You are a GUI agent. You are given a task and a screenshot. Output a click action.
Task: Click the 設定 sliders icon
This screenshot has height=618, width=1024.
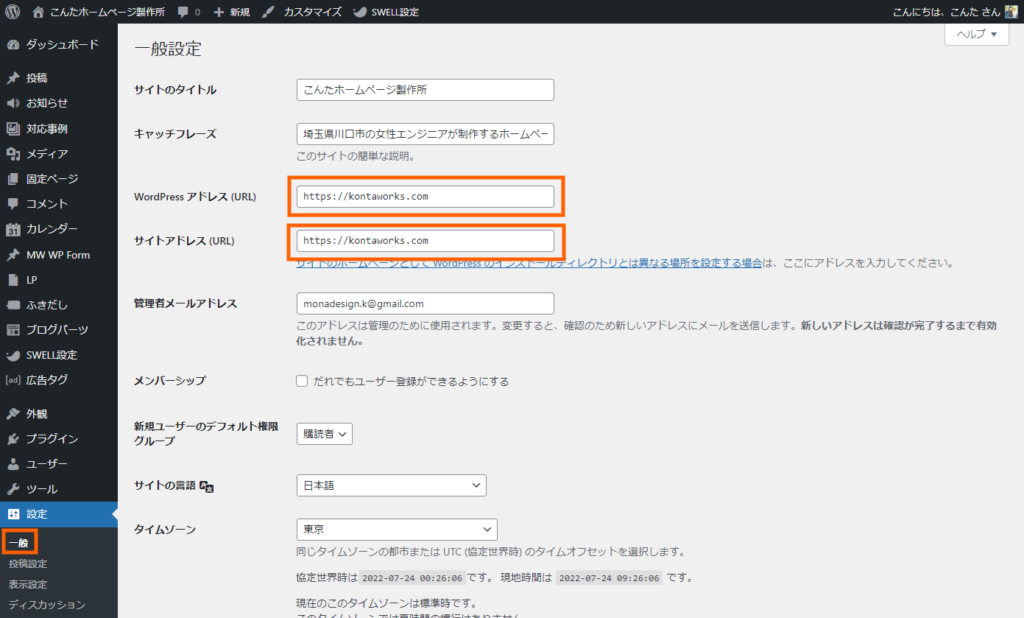pos(13,514)
